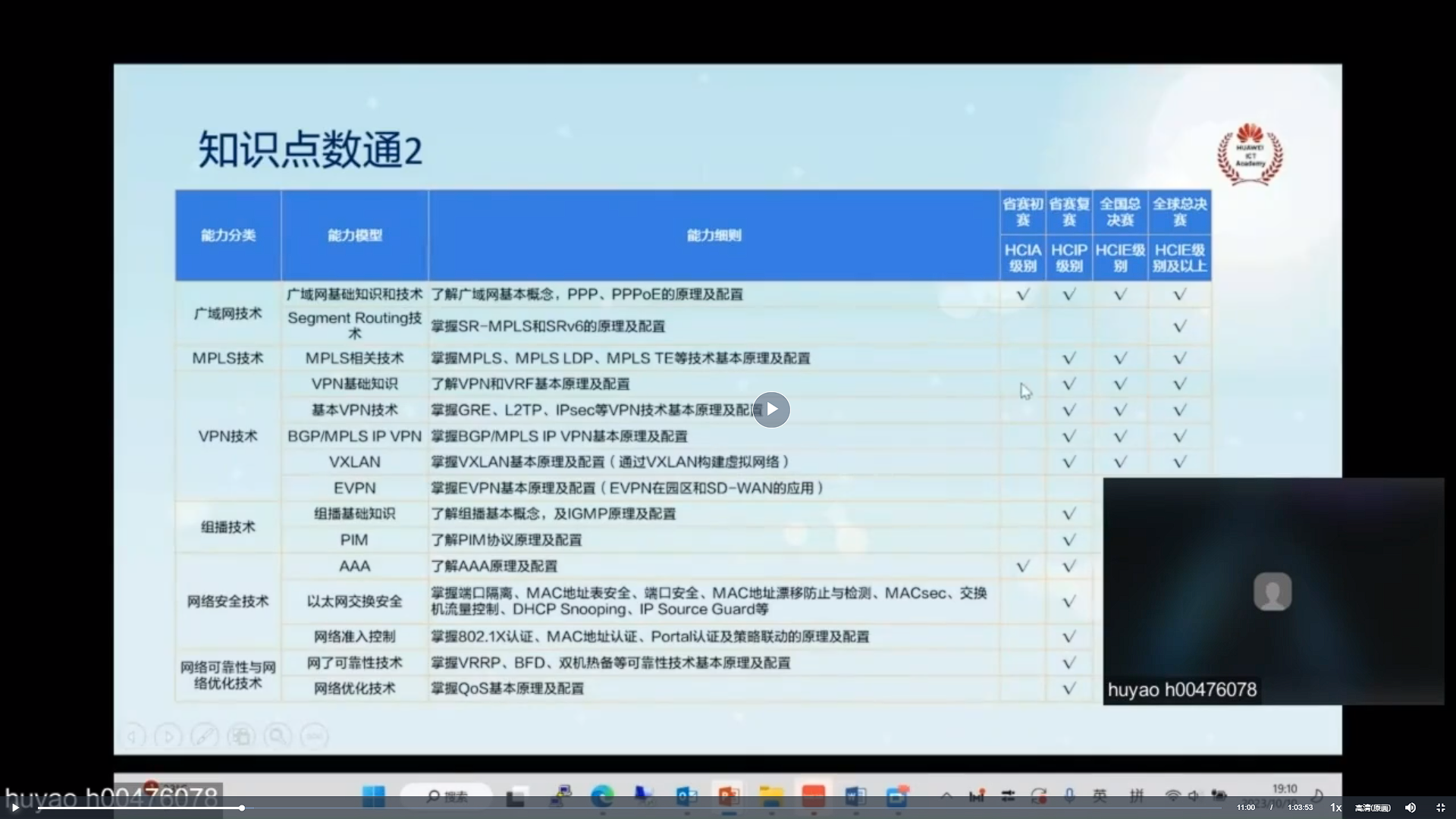Mute the video volume speaker icon
1456x819 pixels.
[1410, 808]
